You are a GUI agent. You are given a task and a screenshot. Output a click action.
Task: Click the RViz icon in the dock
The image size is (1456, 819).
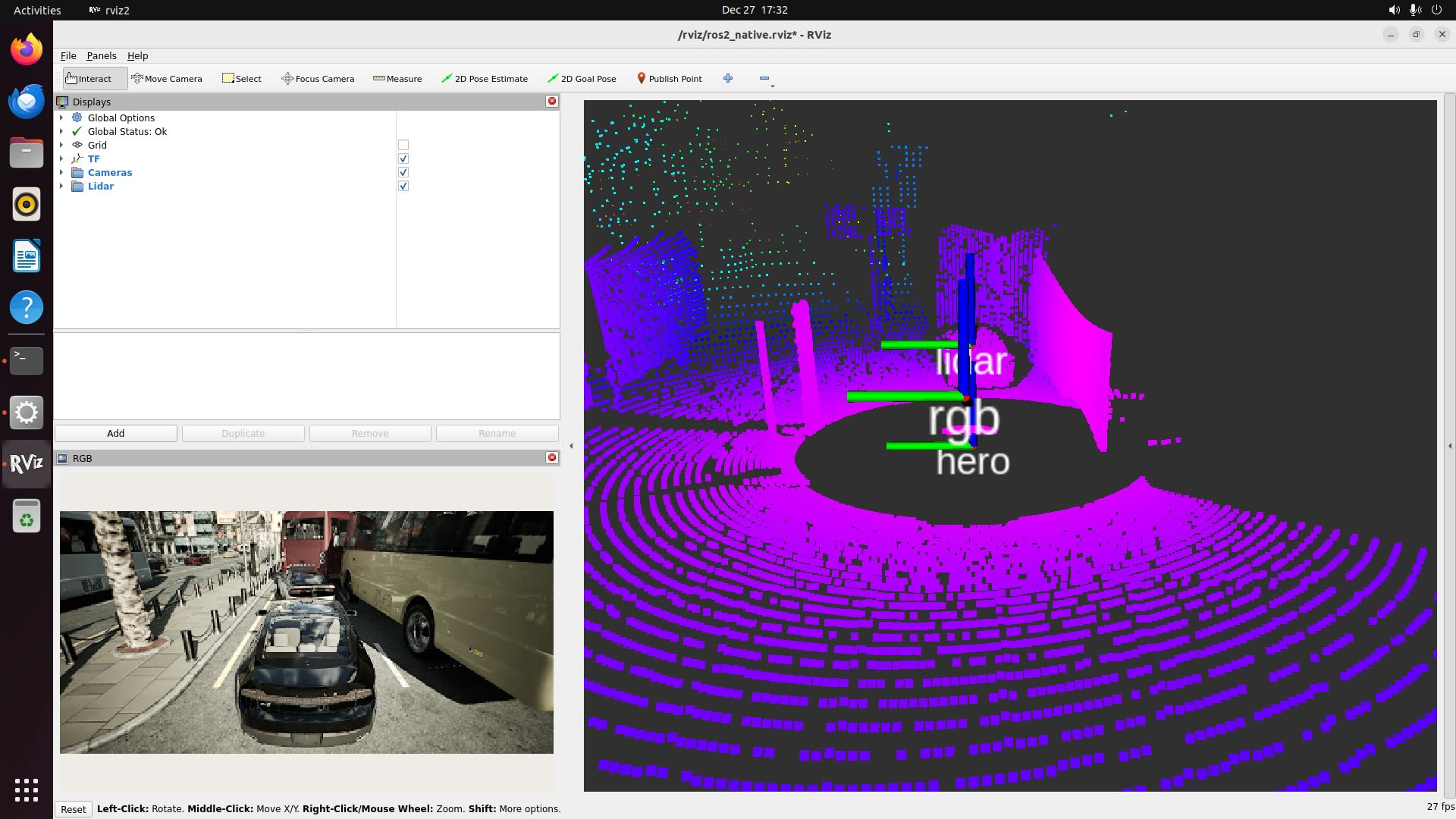tap(27, 464)
